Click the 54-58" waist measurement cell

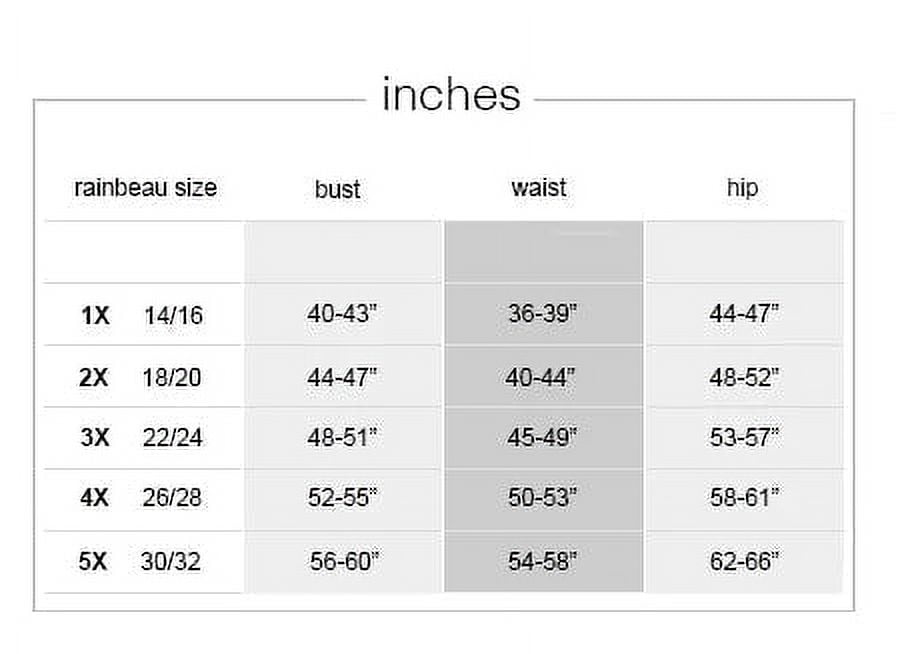click(x=542, y=561)
